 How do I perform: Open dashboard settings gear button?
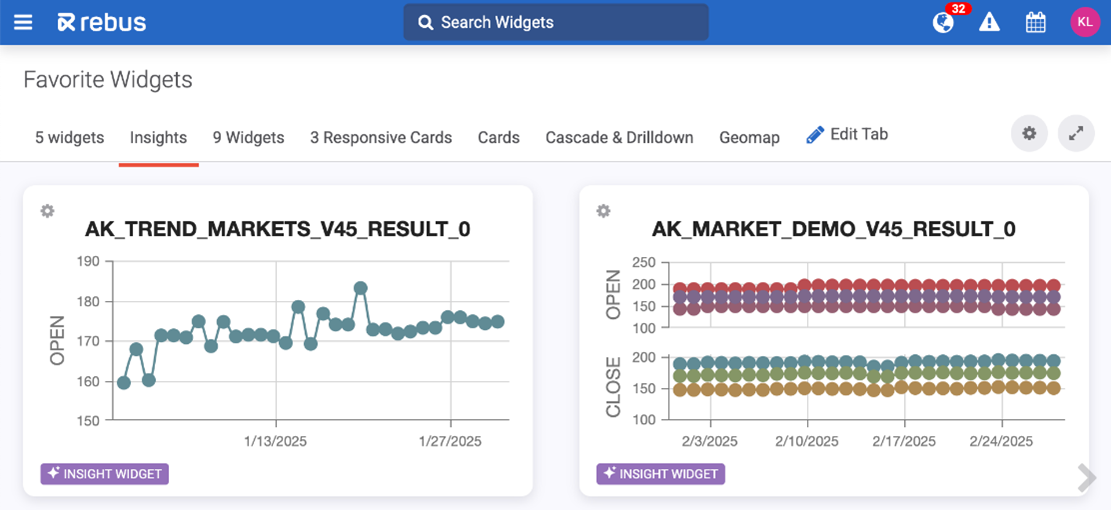tap(1029, 134)
